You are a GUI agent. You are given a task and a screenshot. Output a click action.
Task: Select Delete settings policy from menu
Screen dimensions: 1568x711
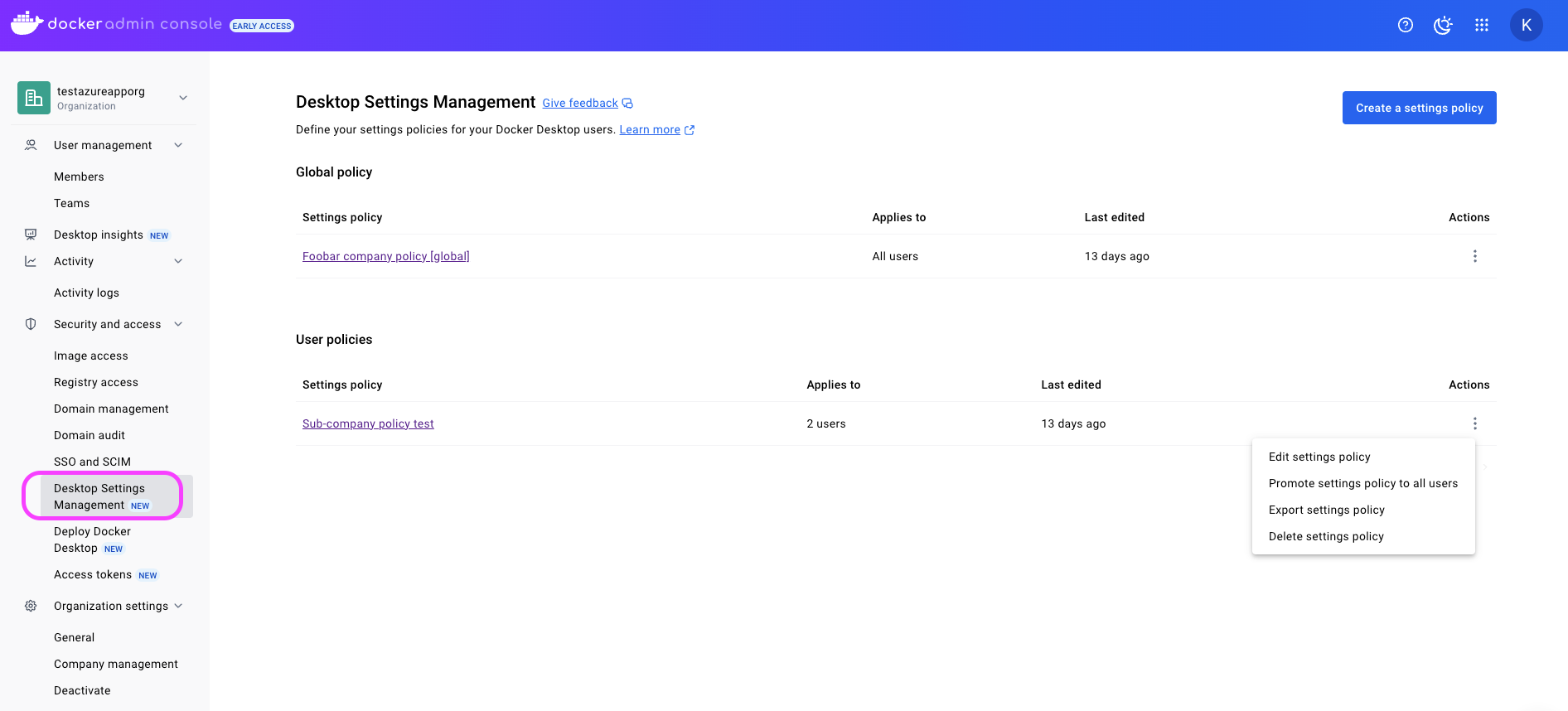(1325, 536)
